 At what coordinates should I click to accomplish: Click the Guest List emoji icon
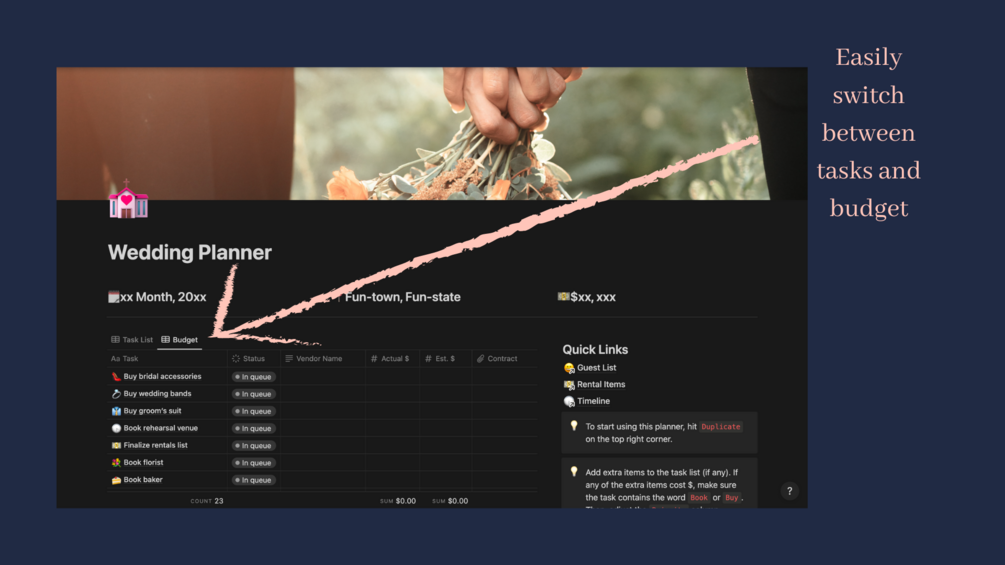pyautogui.click(x=569, y=368)
